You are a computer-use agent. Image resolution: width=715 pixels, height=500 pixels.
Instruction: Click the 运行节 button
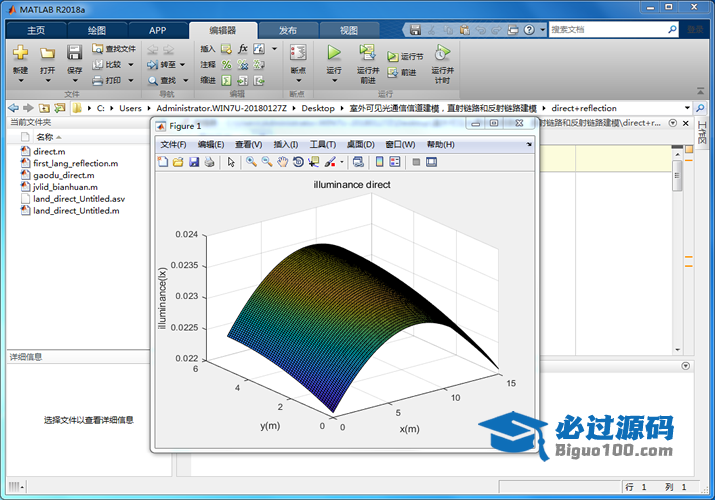coord(406,57)
